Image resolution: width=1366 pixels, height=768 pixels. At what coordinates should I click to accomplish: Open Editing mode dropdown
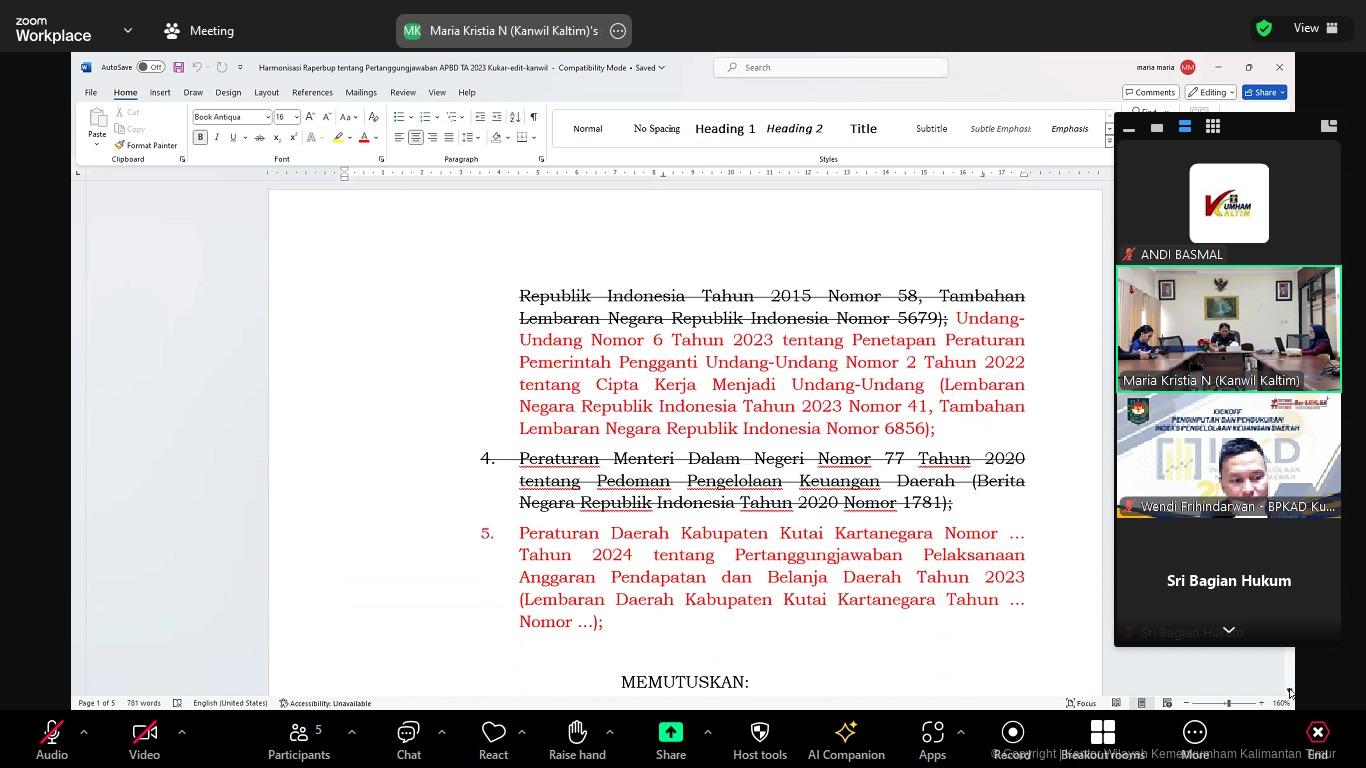click(x=1211, y=92)
